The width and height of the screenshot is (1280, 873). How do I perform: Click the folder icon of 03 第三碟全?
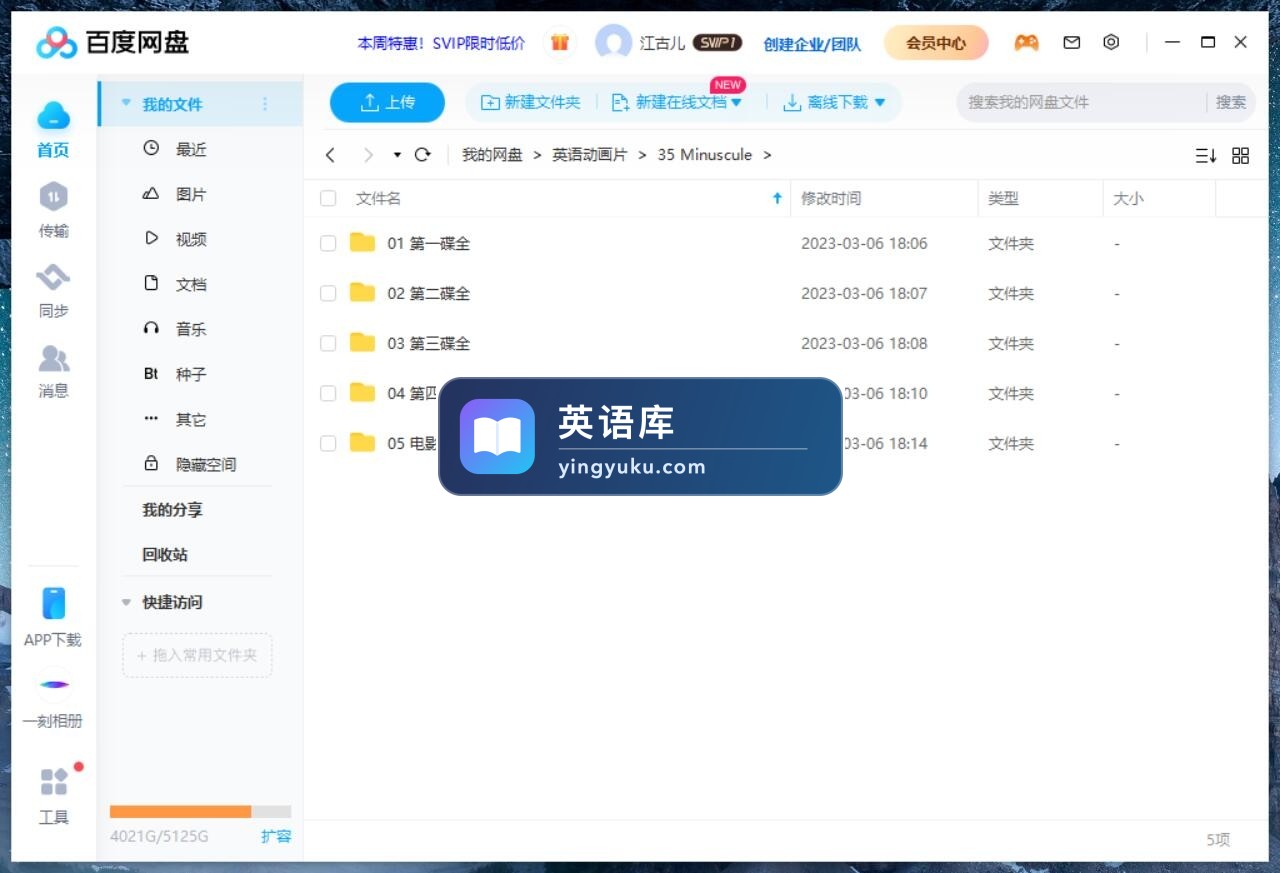(362, 342)
